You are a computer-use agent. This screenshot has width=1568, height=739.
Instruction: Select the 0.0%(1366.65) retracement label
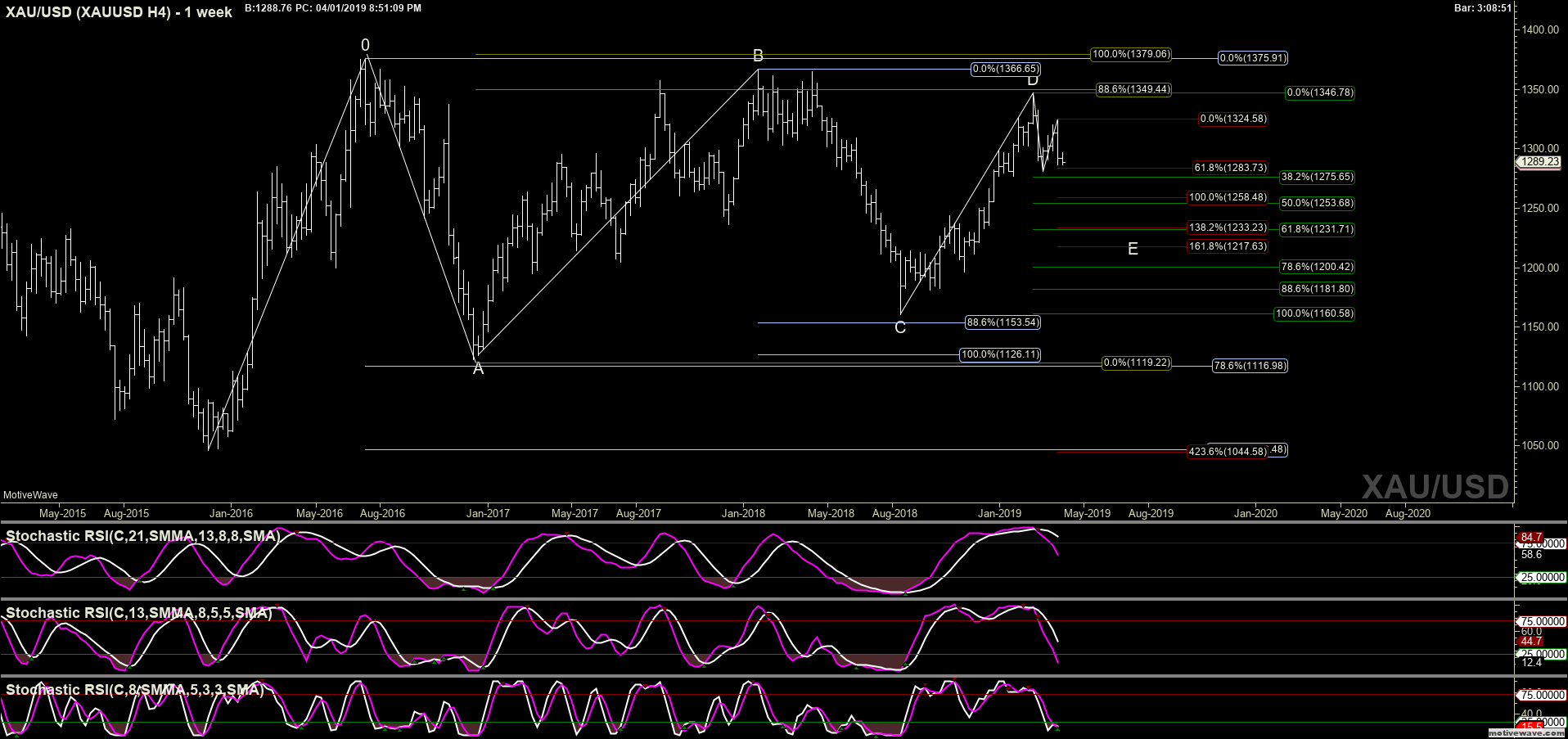tap(1006, 69)
